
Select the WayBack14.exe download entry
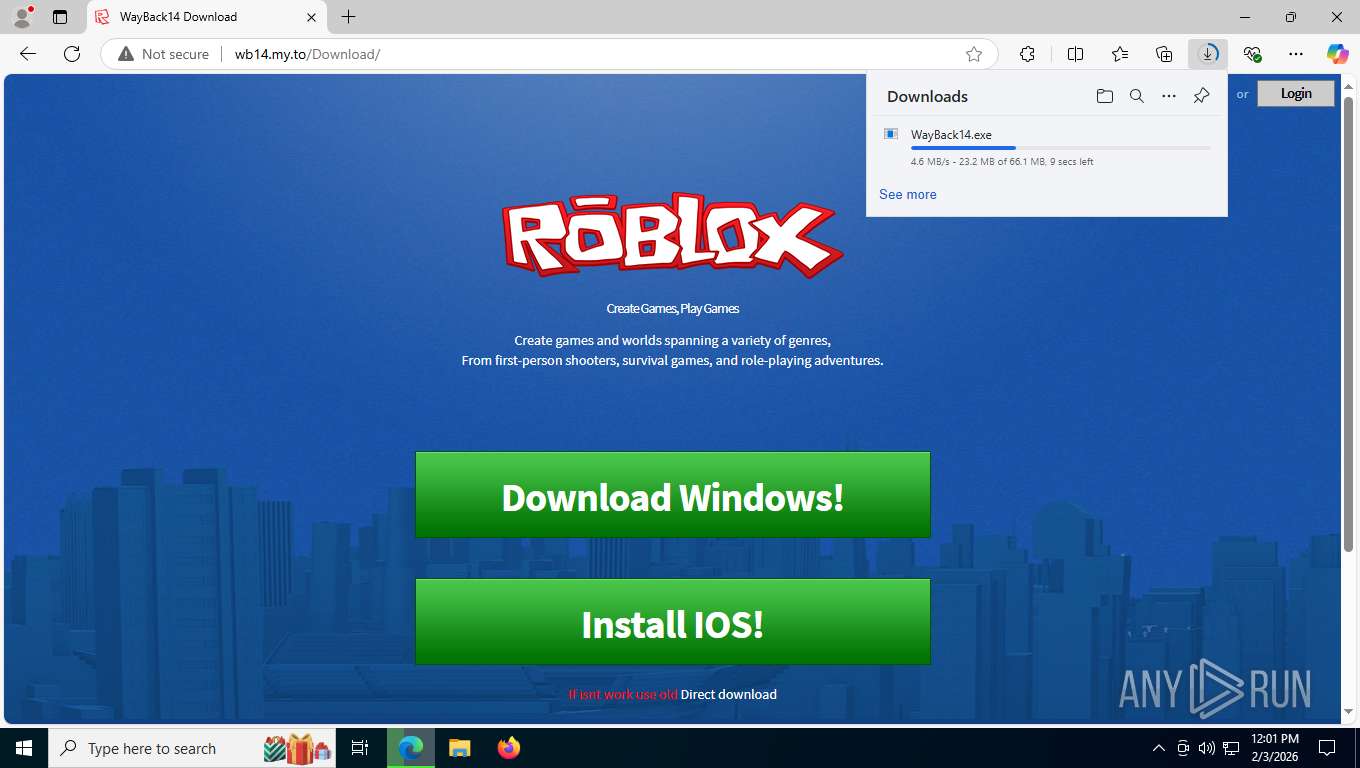coord(1047,147)
